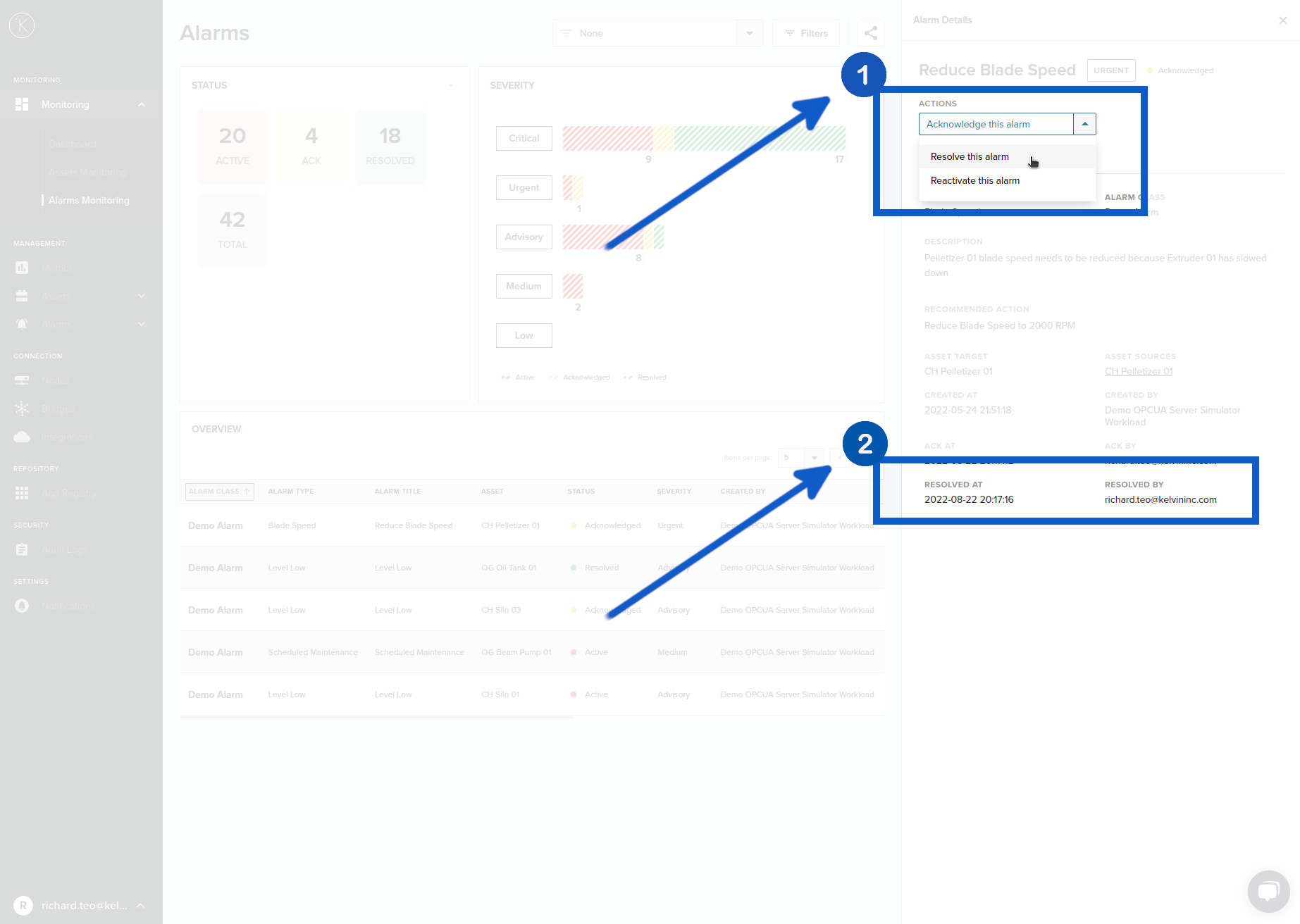
Task: Open Audit Logs clipboard icon
Action: tap(22, 550)
